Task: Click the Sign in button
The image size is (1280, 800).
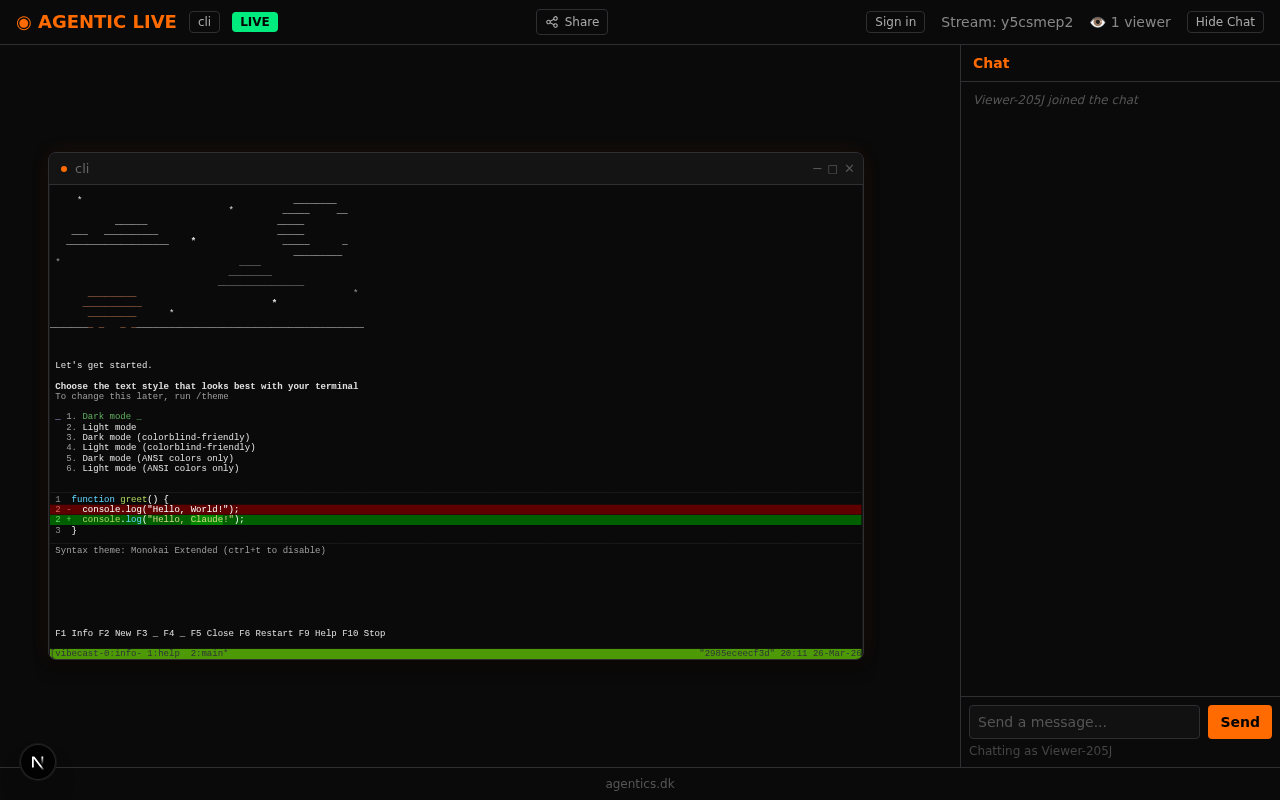Action: coord(895,22)
